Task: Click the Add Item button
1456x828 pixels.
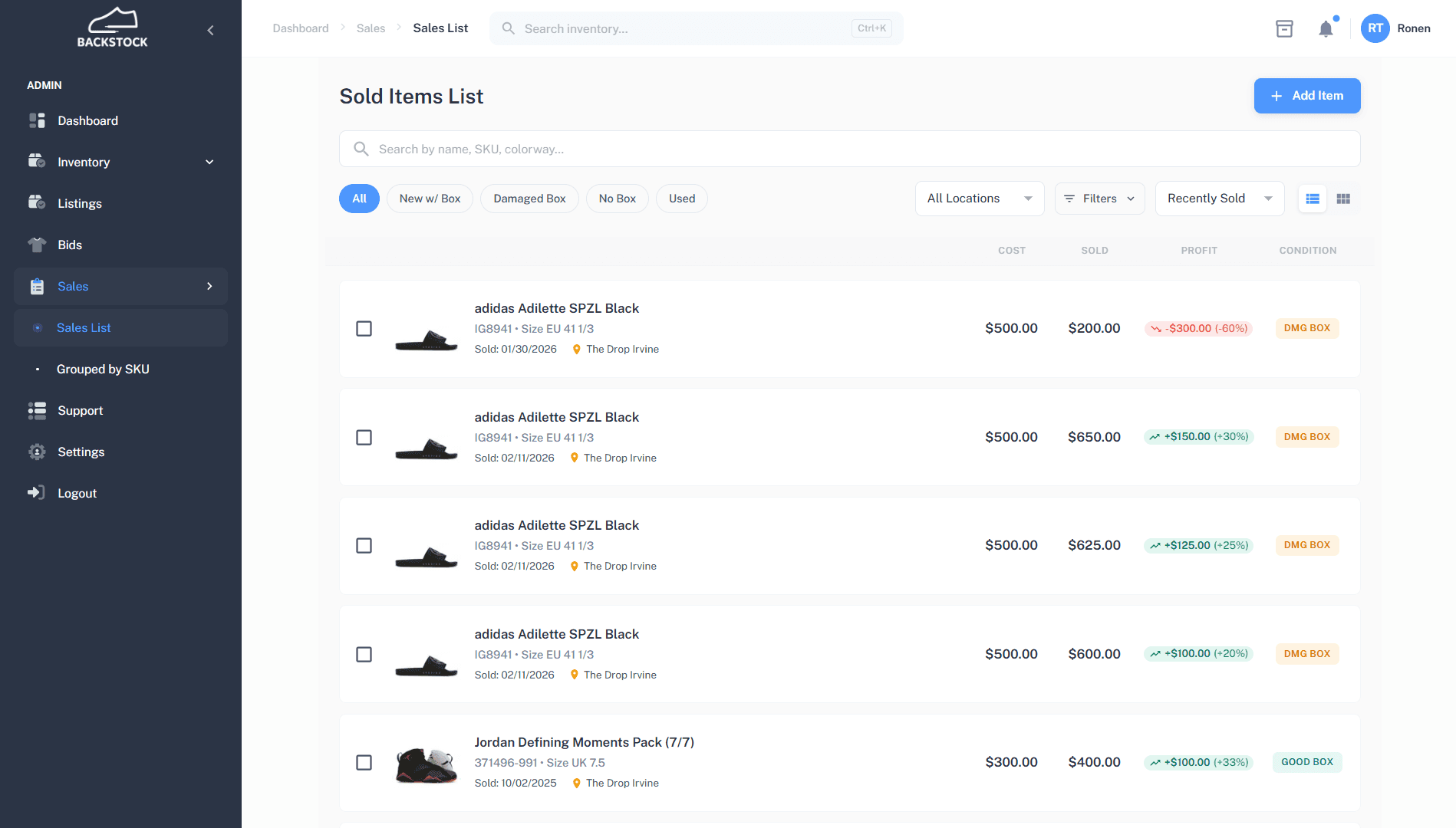Action: pos(1306,96)
